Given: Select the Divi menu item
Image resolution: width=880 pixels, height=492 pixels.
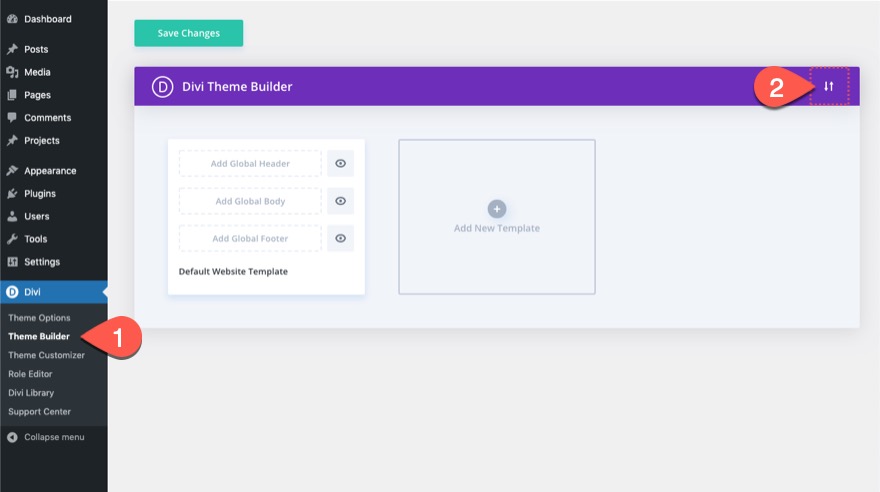Looking at the screenshot, I should (54, 292).
